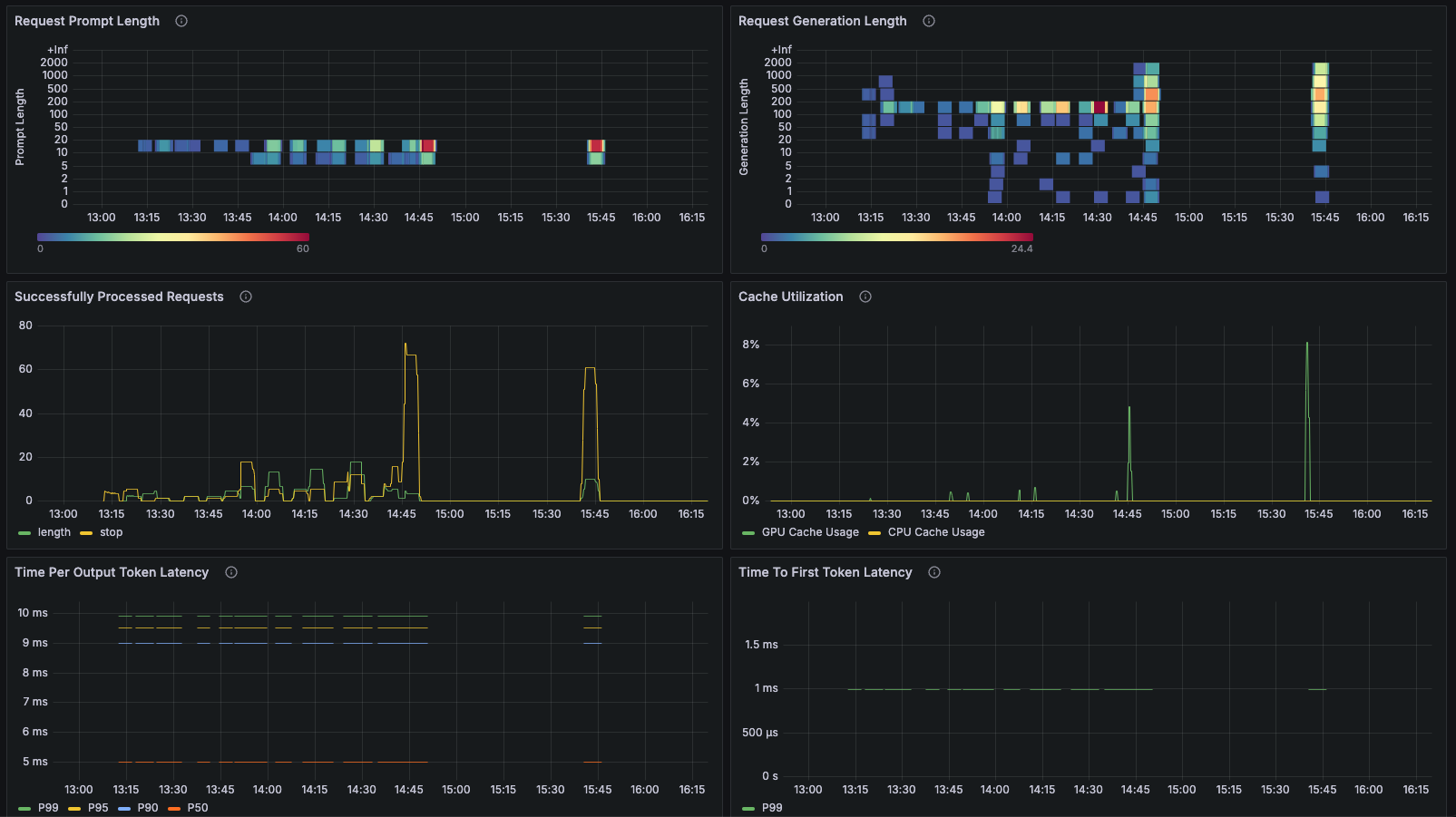Click the '60' maximum on prompt color scale
The height and width of the screenshot is (817, 1456).
303,248
